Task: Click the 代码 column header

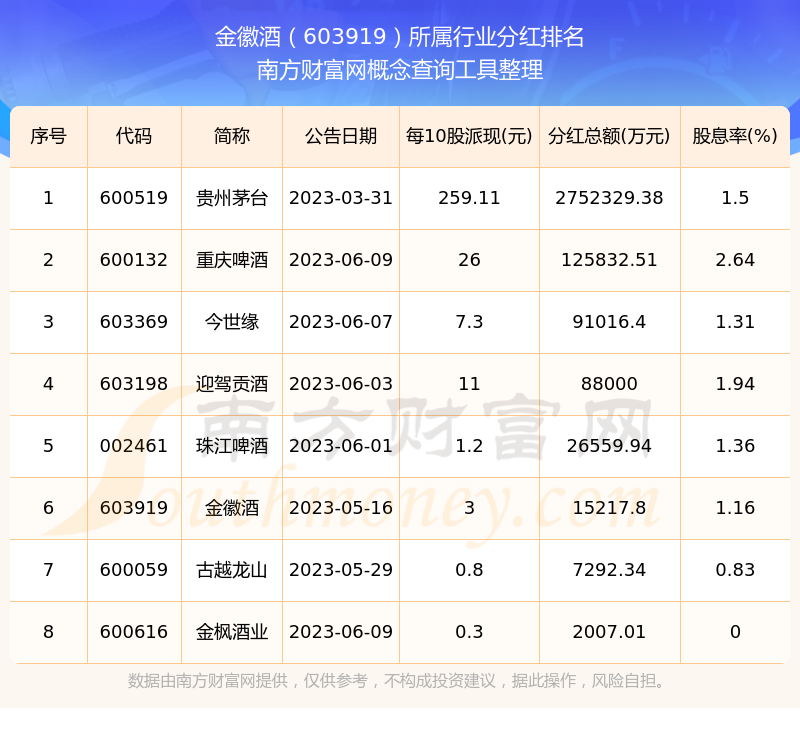Action: click(134, 136)
